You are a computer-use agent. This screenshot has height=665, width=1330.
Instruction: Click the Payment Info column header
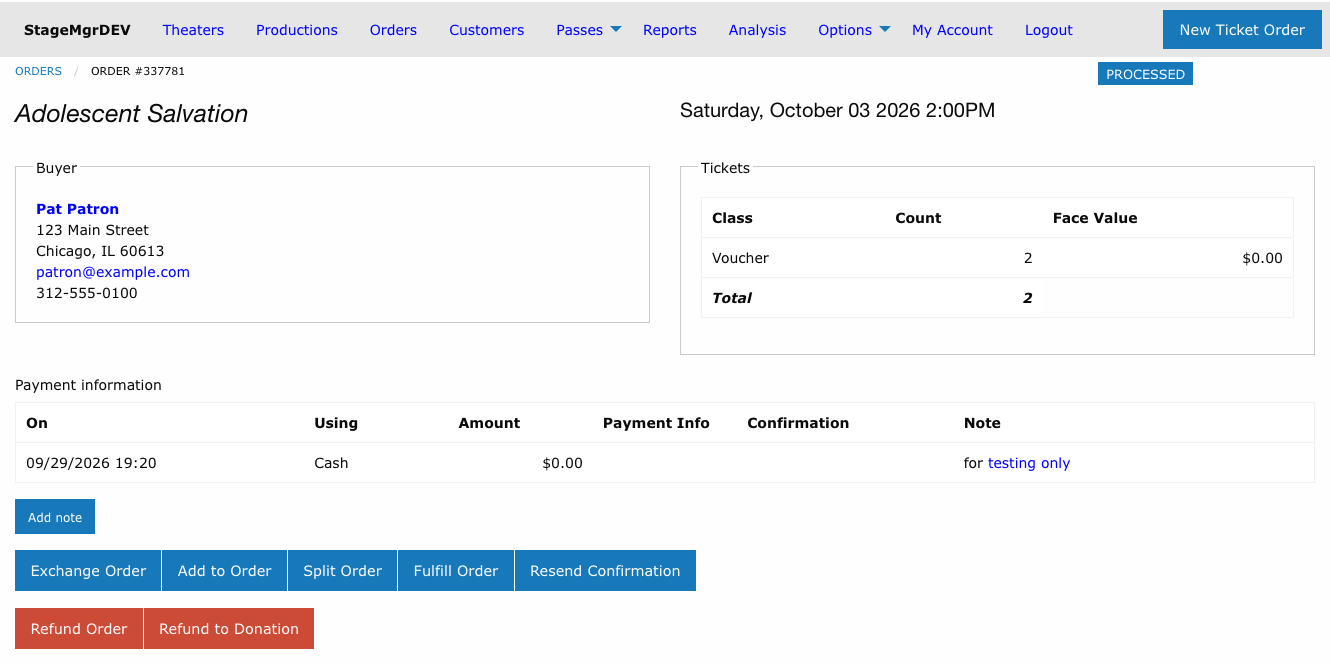(x=656, y=423)
